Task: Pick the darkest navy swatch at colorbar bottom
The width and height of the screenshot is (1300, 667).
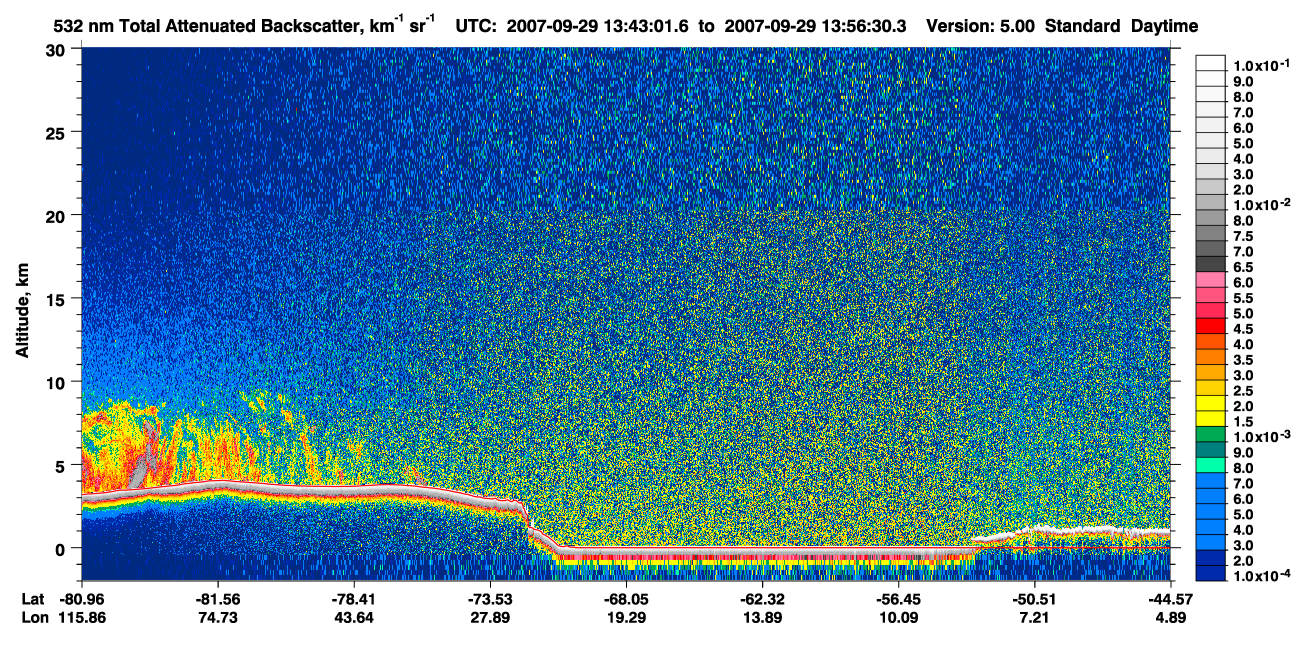Action: point(1211,574)
